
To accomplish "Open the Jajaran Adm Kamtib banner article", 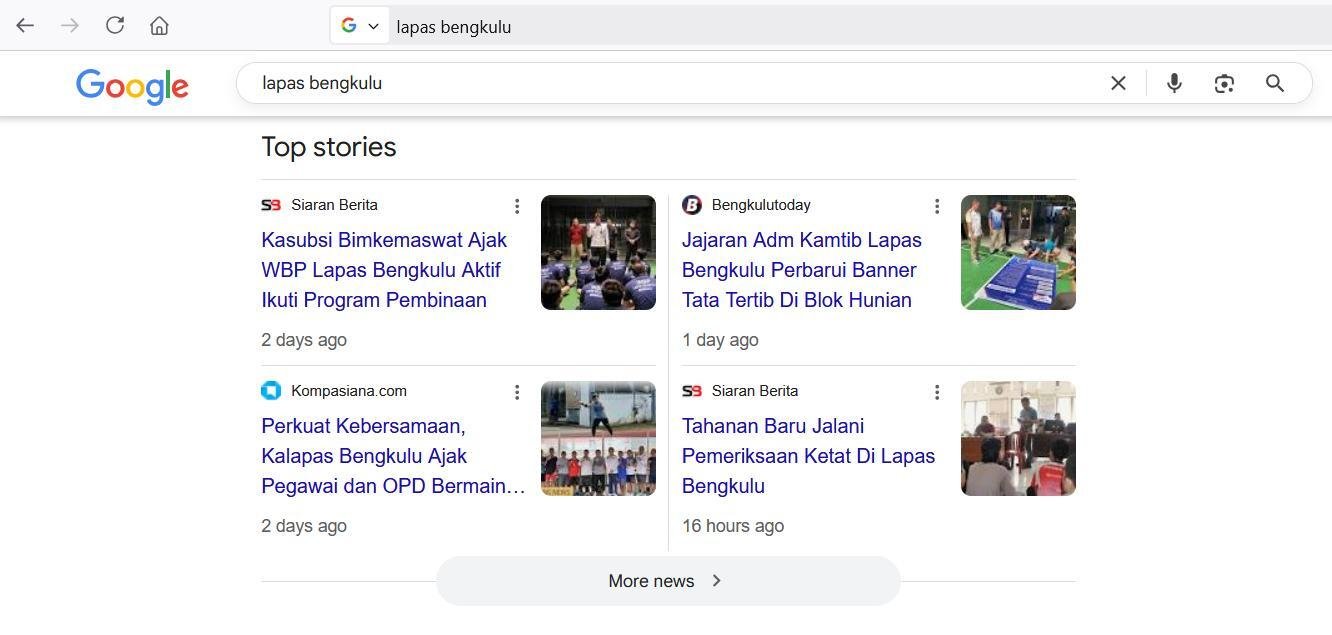I will (801, 269).
